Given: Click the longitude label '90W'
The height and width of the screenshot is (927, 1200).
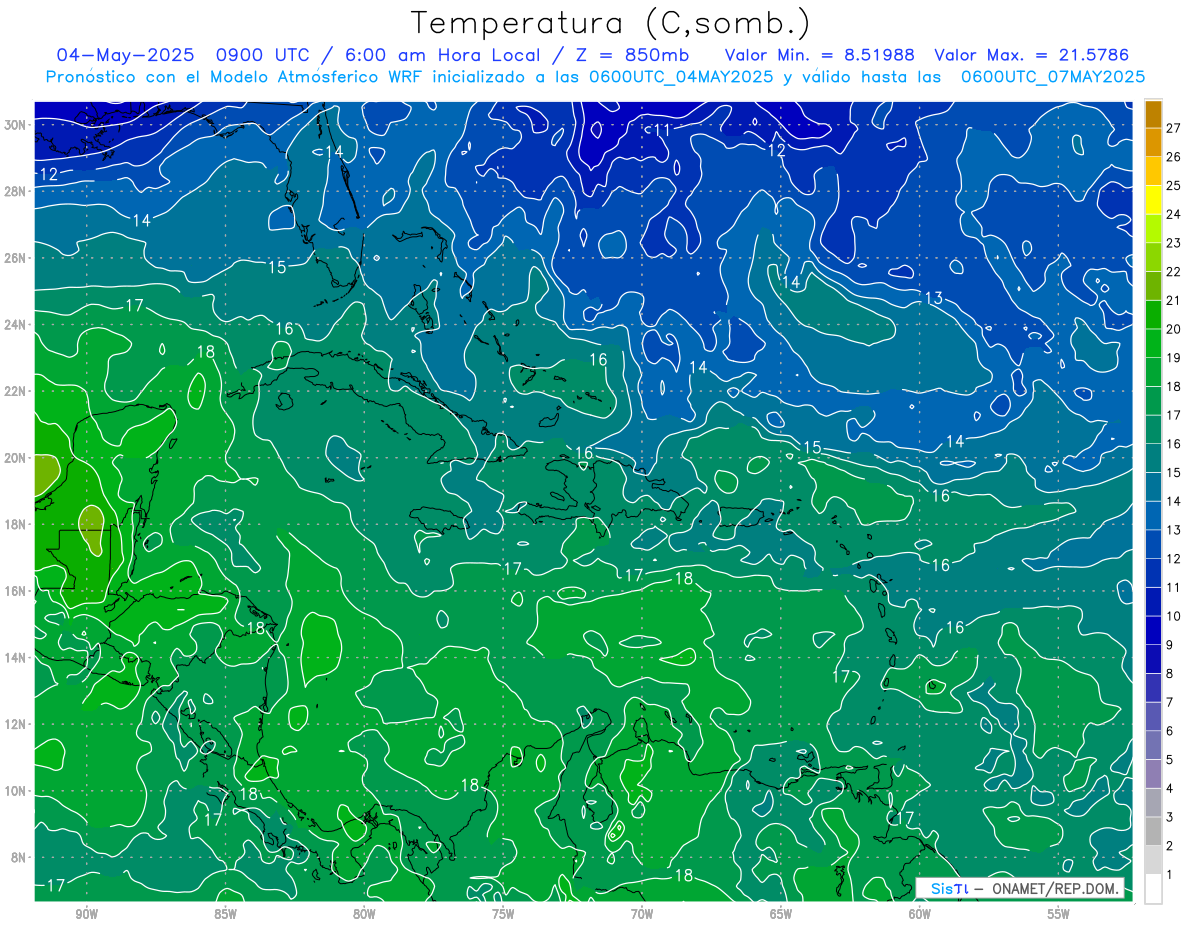Looking at the screenshot, I should tap(86, 914).
